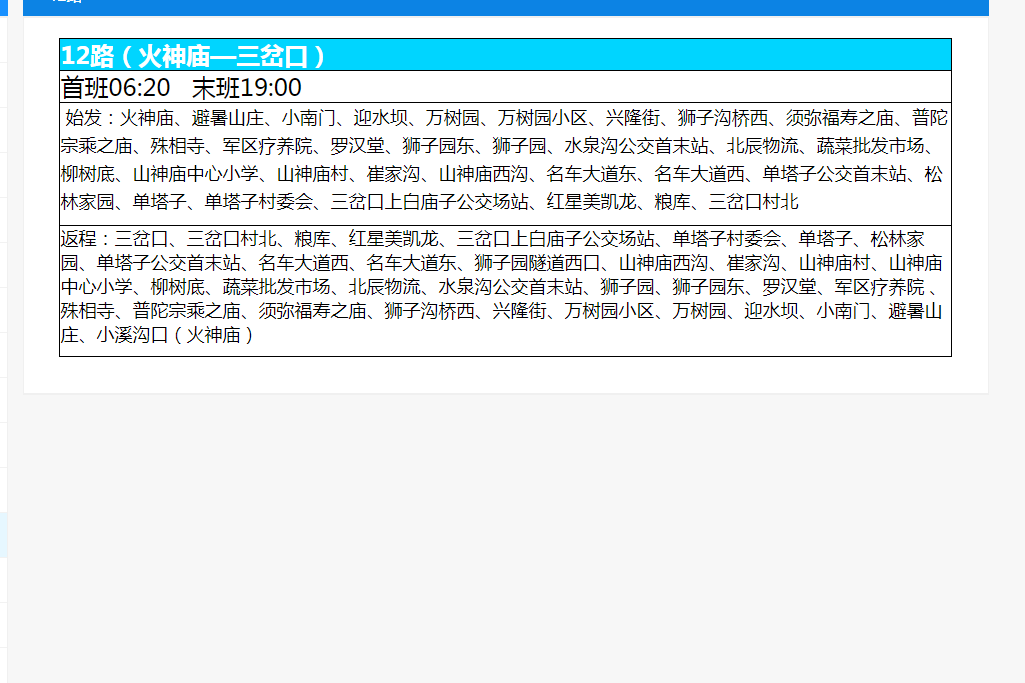Click 避暑山庄 in the 始发 stop list
The height and width of the screenshot is (683, 1025).
227,118
